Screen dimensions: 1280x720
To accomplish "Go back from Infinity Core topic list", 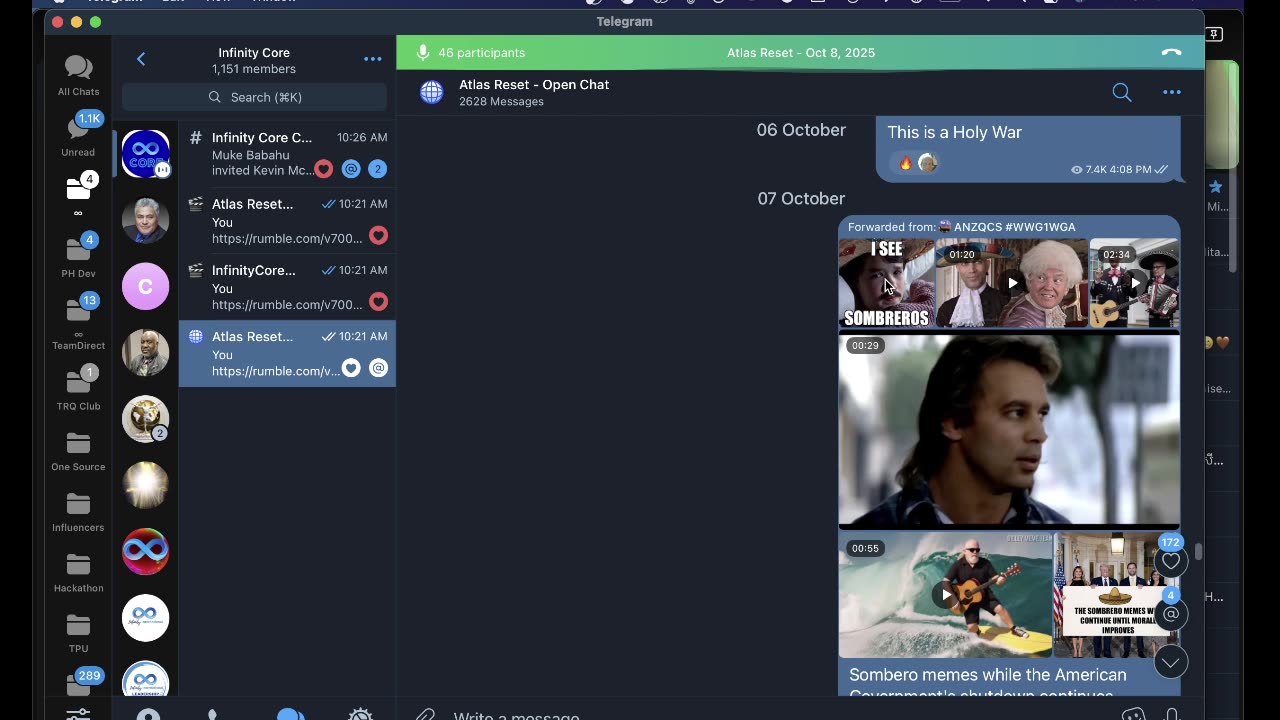I will [x=141, y=59].
